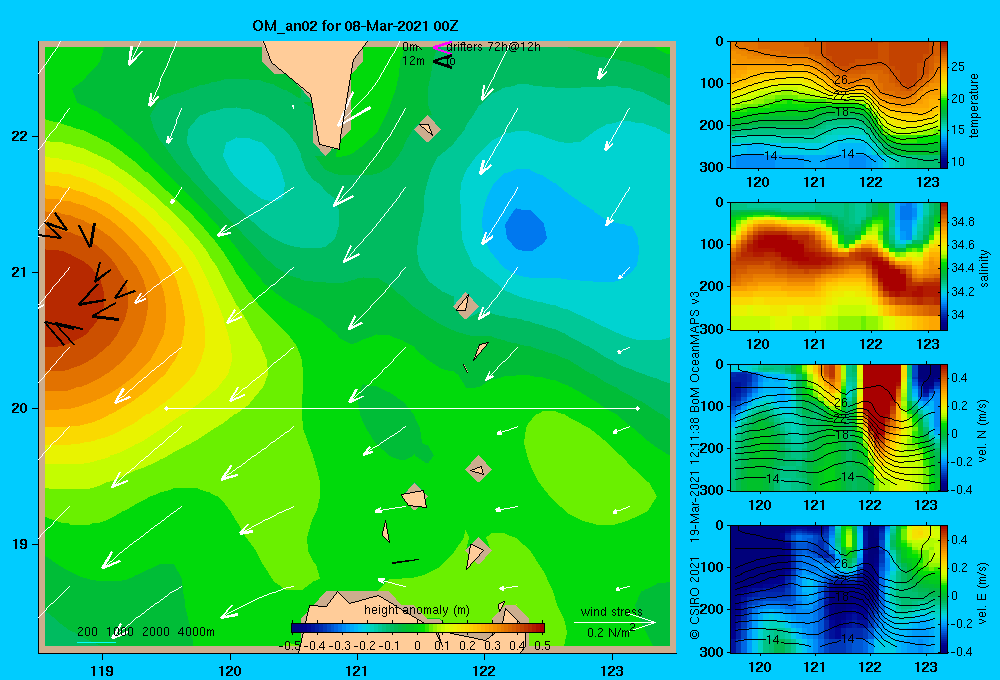
Task: Open the salinity cross-section panel
Action: (x=834, y=266)
